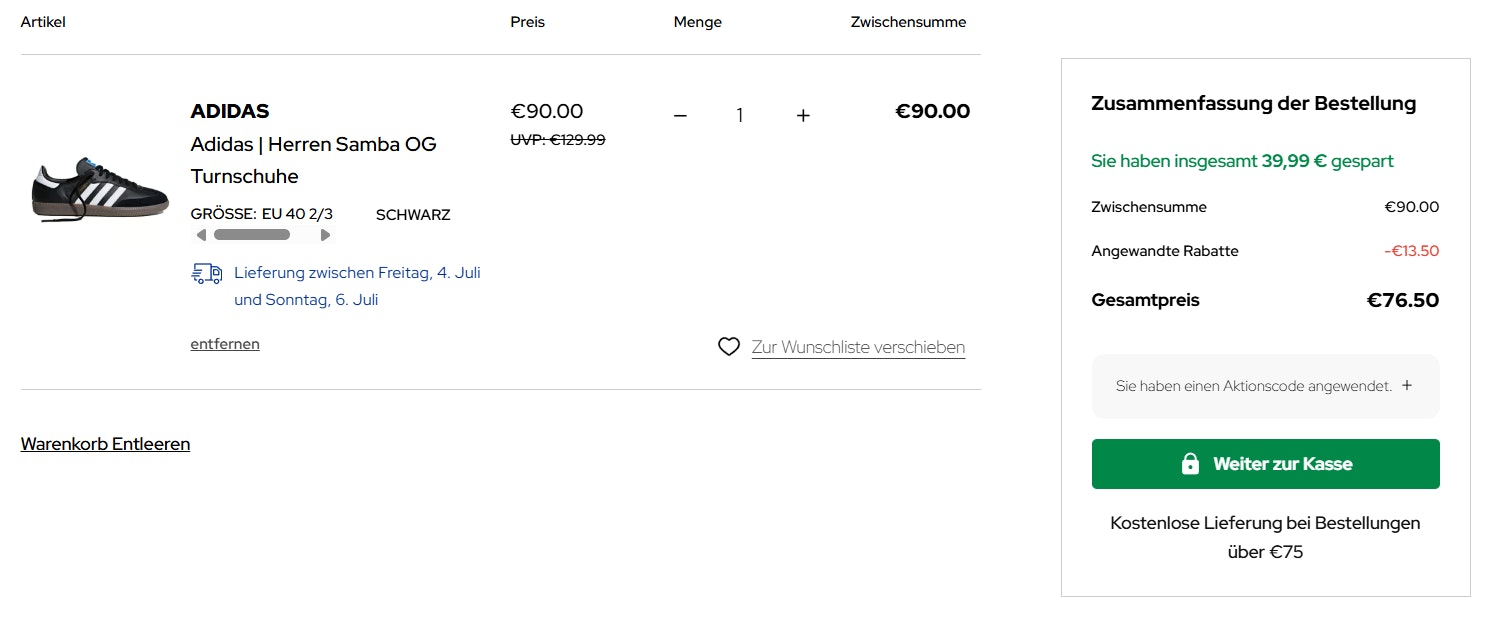
Task: Click the GRÖSSE EU 40 2/3 label
Action: 262,215
